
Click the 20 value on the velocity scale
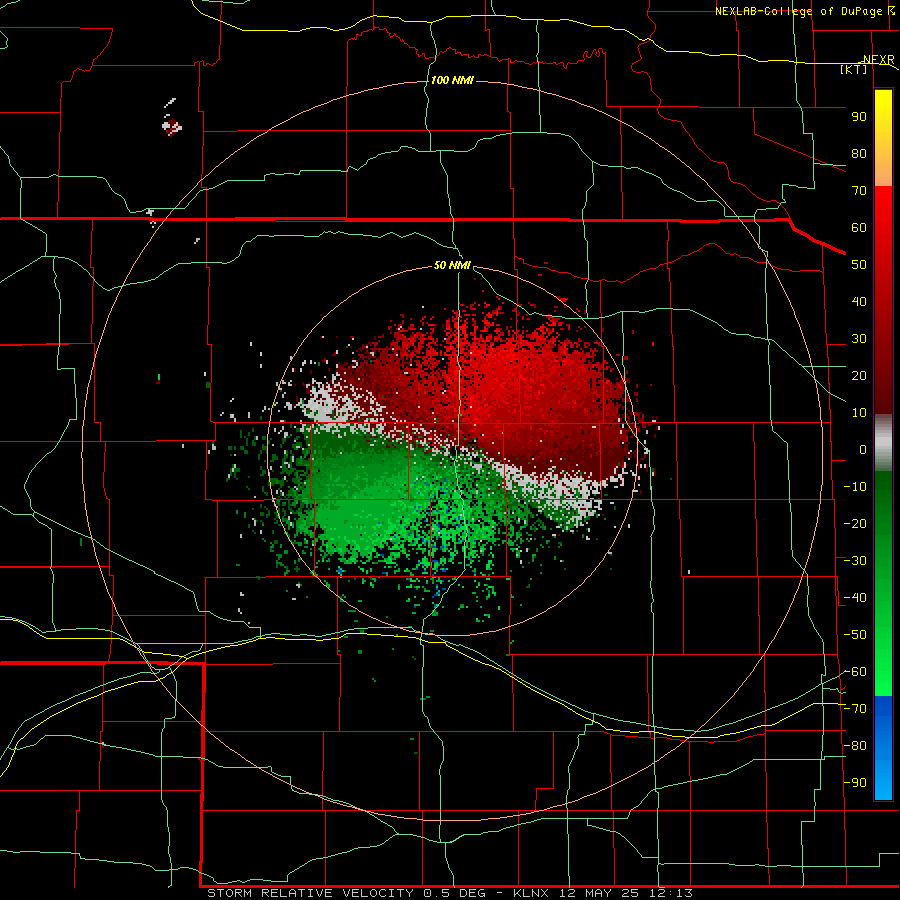(859, 376)
